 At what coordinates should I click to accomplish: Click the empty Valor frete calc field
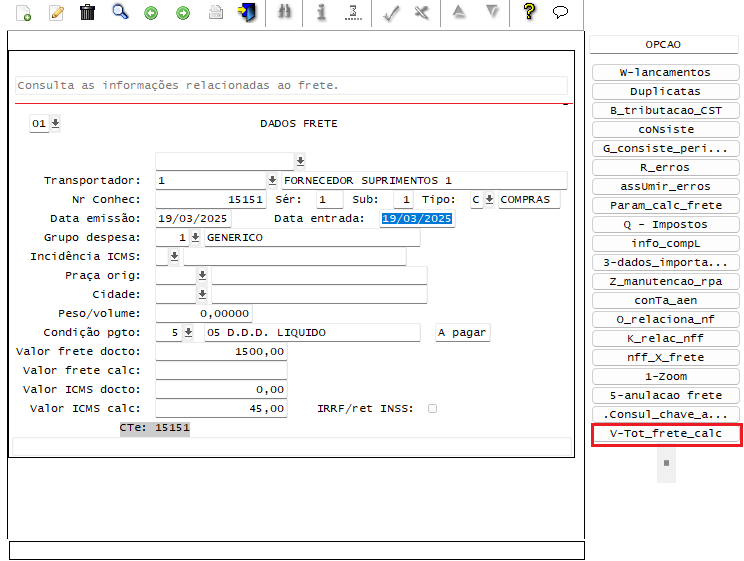pyautogui.click(x=221, y=370)
